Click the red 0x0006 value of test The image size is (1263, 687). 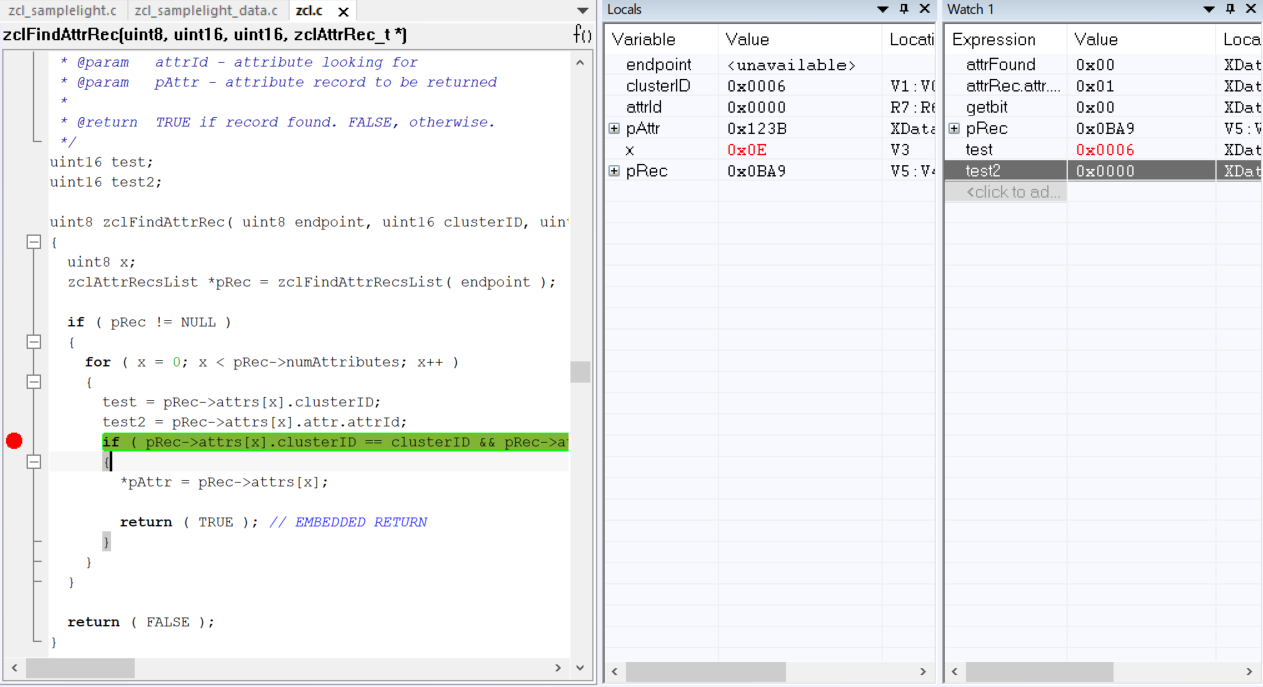pos(1105,150)
